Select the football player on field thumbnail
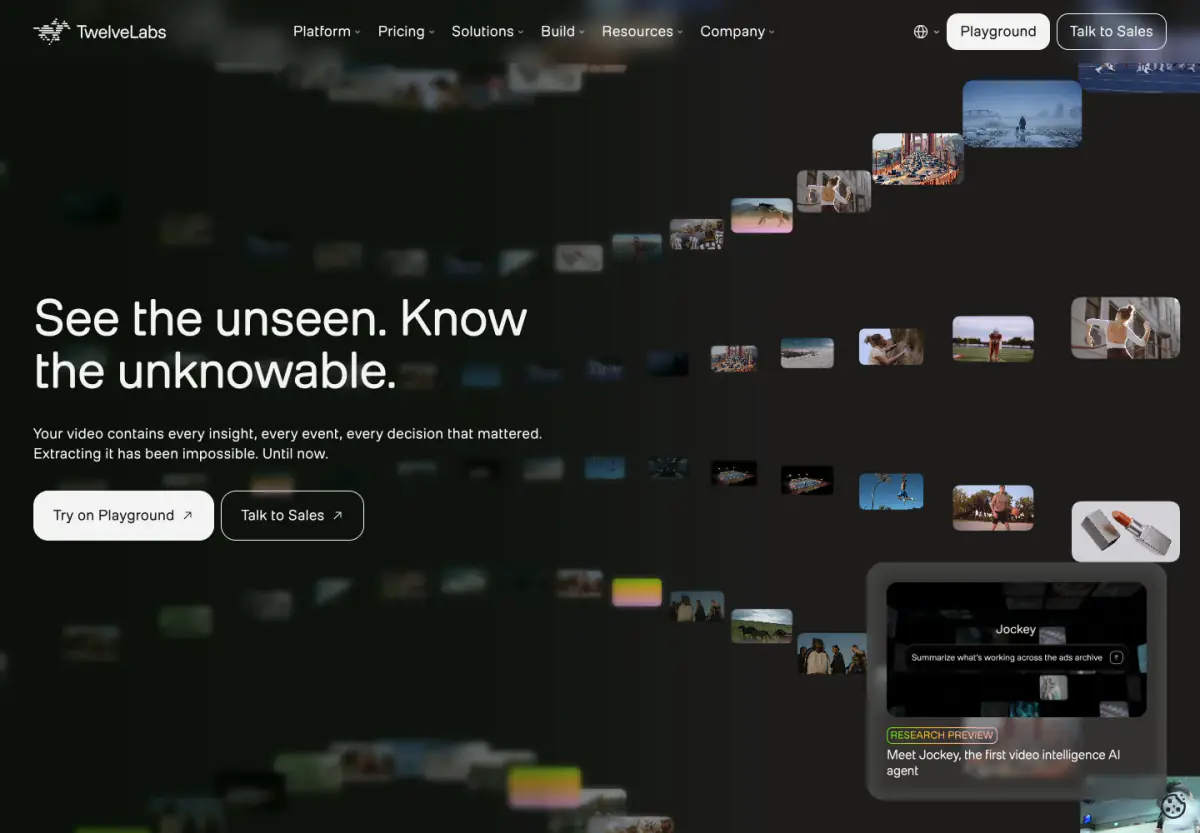 tap(993, 339)
